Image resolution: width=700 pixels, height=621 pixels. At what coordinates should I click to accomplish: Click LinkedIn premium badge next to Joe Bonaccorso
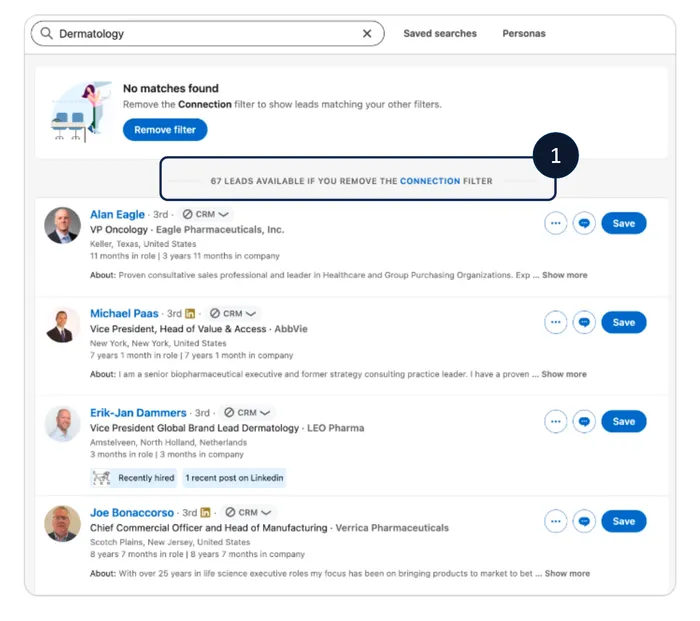point(205,513)
